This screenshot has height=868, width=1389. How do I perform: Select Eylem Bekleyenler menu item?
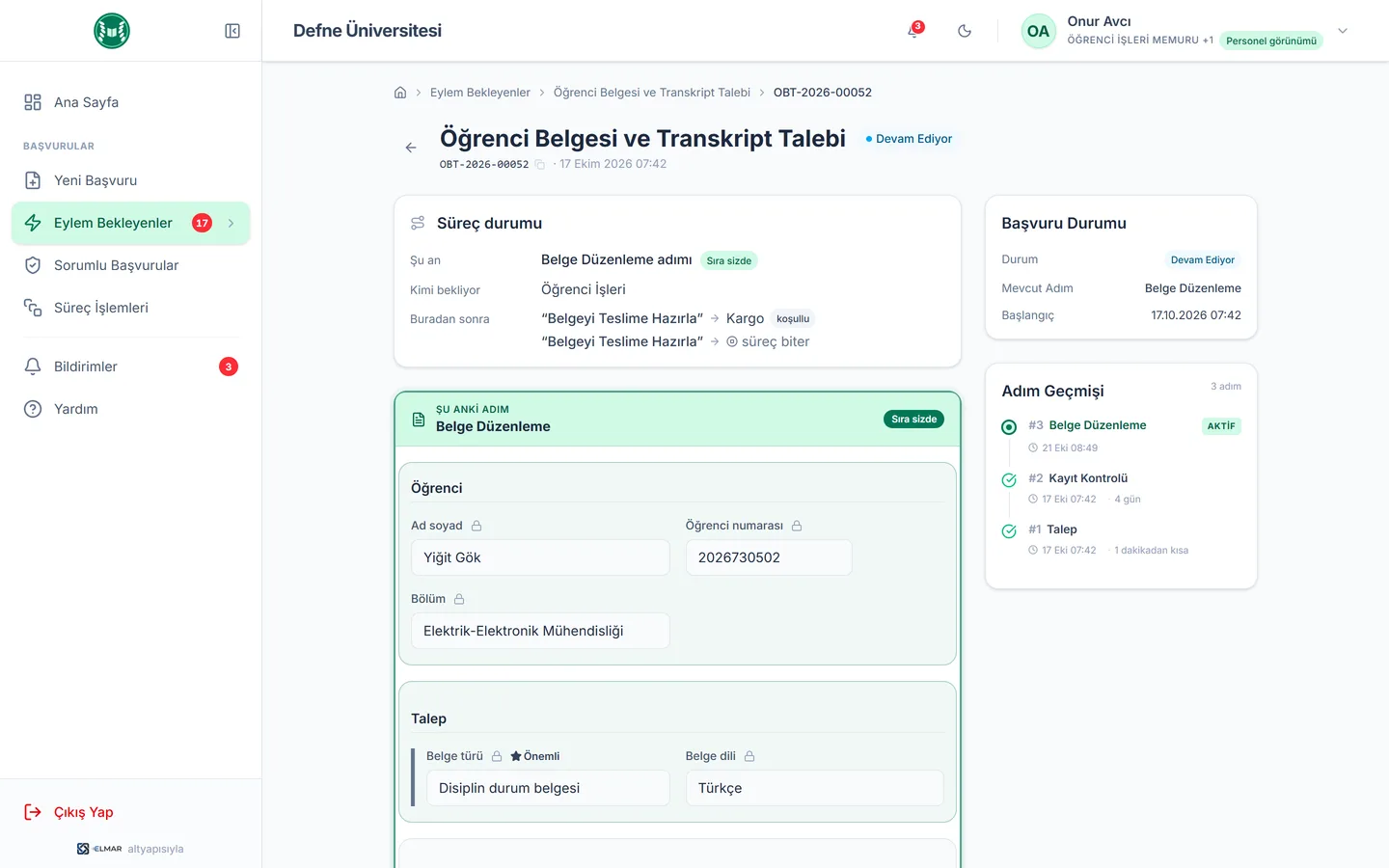[131, 223]
